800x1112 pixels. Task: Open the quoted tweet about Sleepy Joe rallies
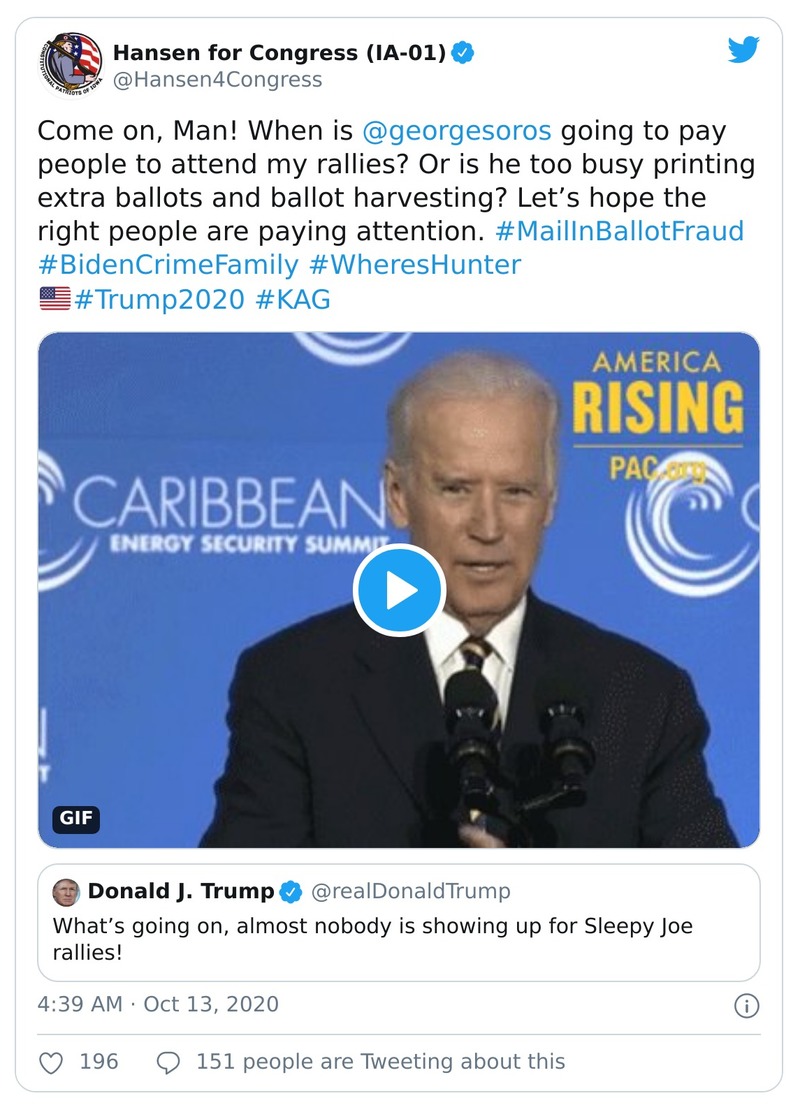coord(399,939)
